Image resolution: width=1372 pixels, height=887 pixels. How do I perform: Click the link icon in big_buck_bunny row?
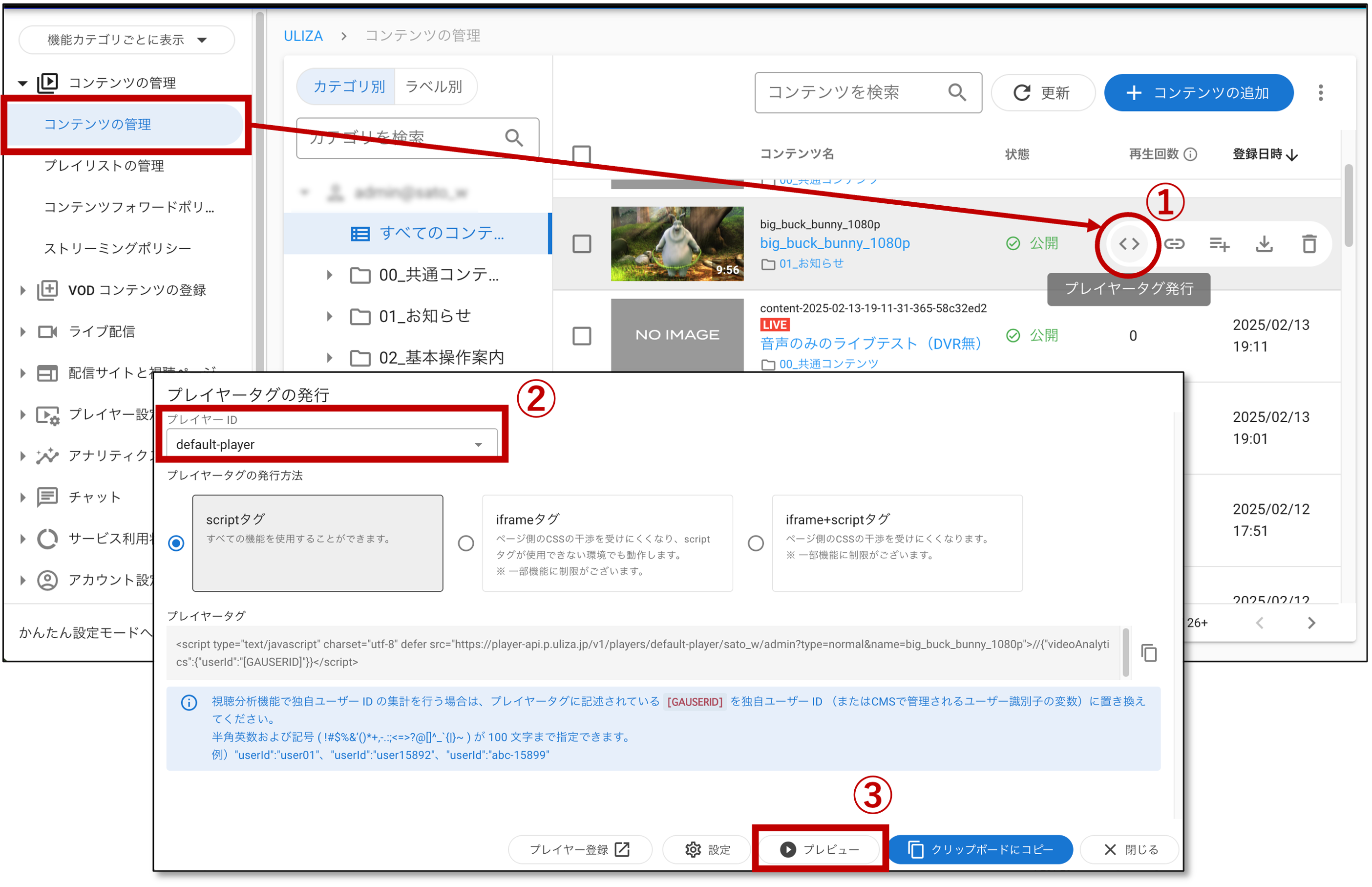(1174, 244)
